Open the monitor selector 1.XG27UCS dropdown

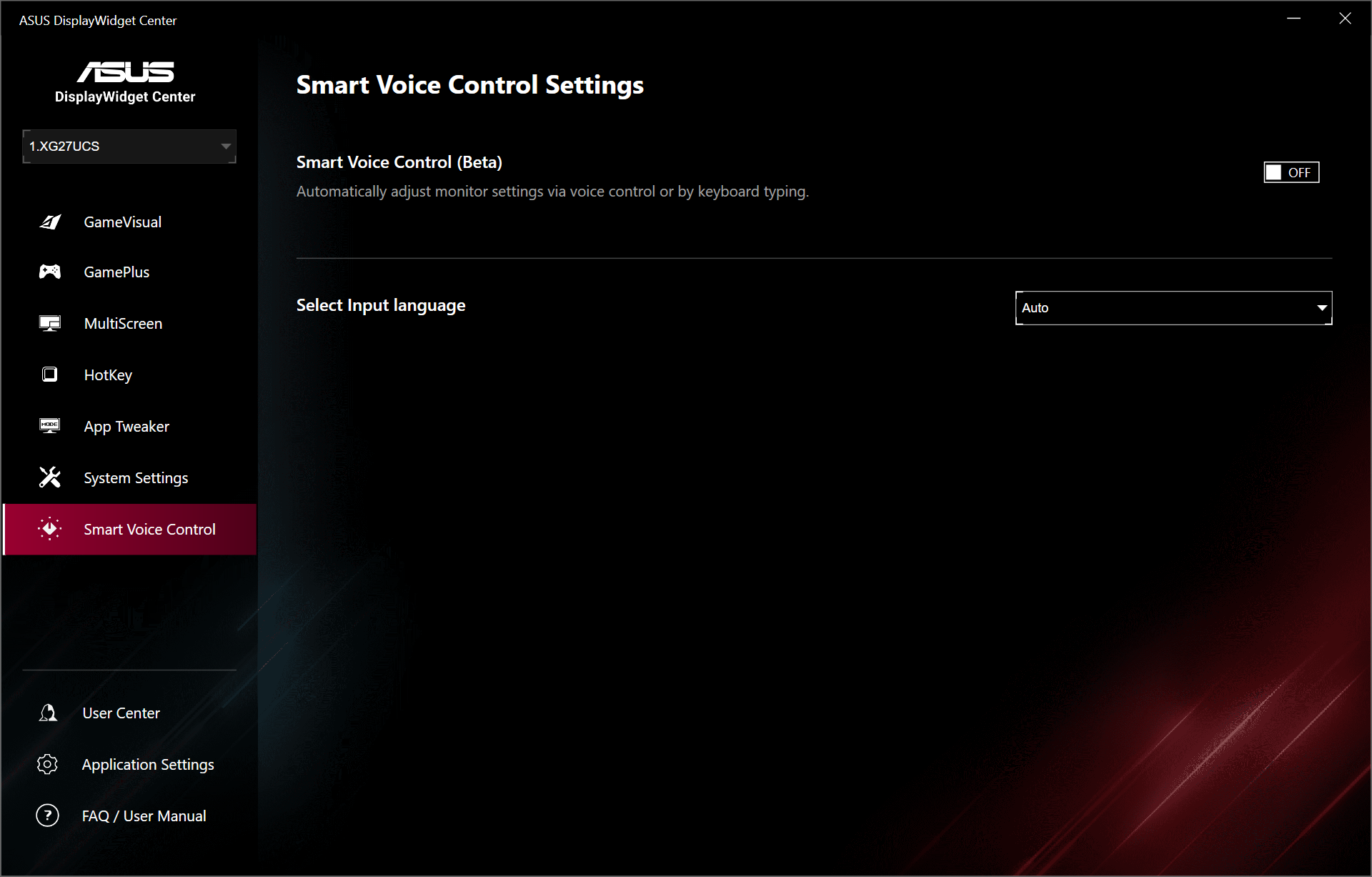tap(129, 147)
